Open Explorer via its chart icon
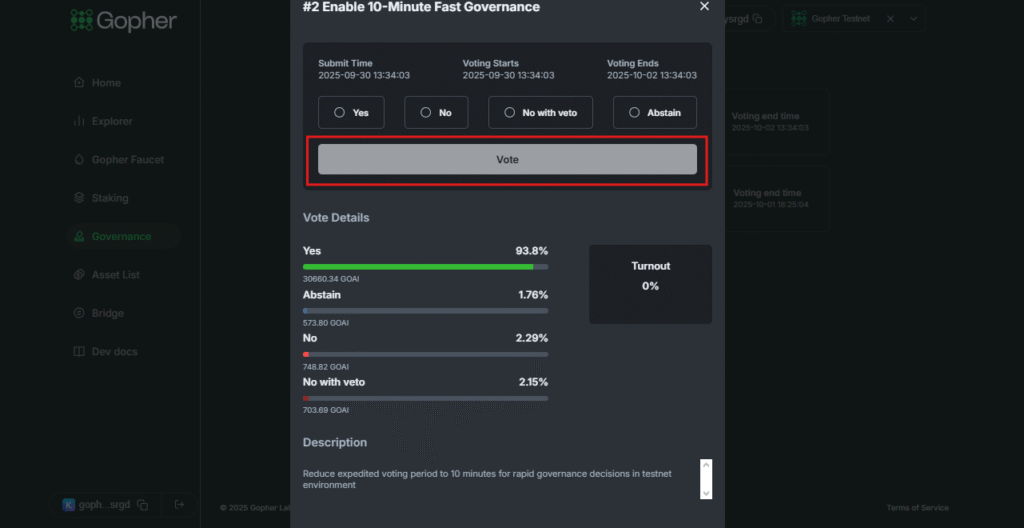The image size is (1024, 528). pyautogui.click(x=79, y=121)
